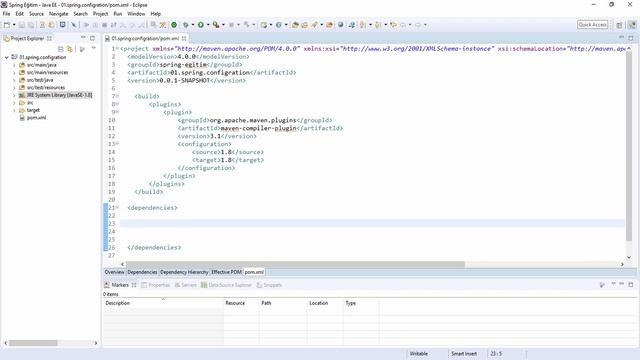Maximize the Markers bottom panel
This screenshot has width=640, height=360.
coord(631,284)
